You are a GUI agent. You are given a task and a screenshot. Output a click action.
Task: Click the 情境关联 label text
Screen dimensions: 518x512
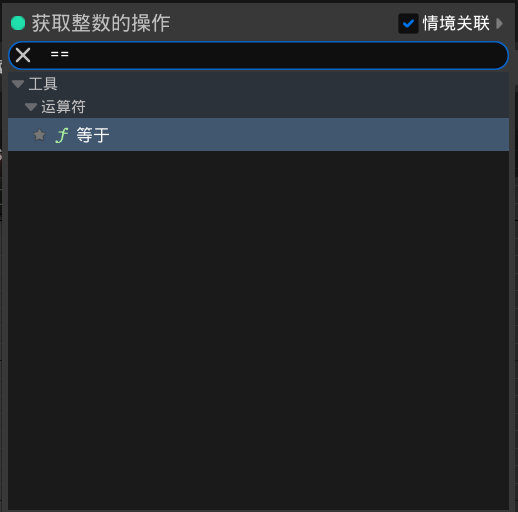pyautogui.click(x=456, y=23)
